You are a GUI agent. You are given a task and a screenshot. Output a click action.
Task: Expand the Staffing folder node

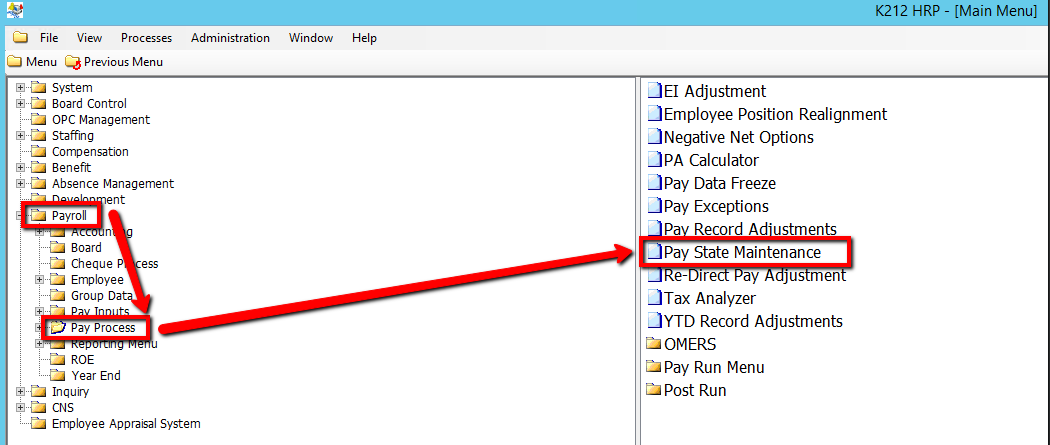point(20,136)
